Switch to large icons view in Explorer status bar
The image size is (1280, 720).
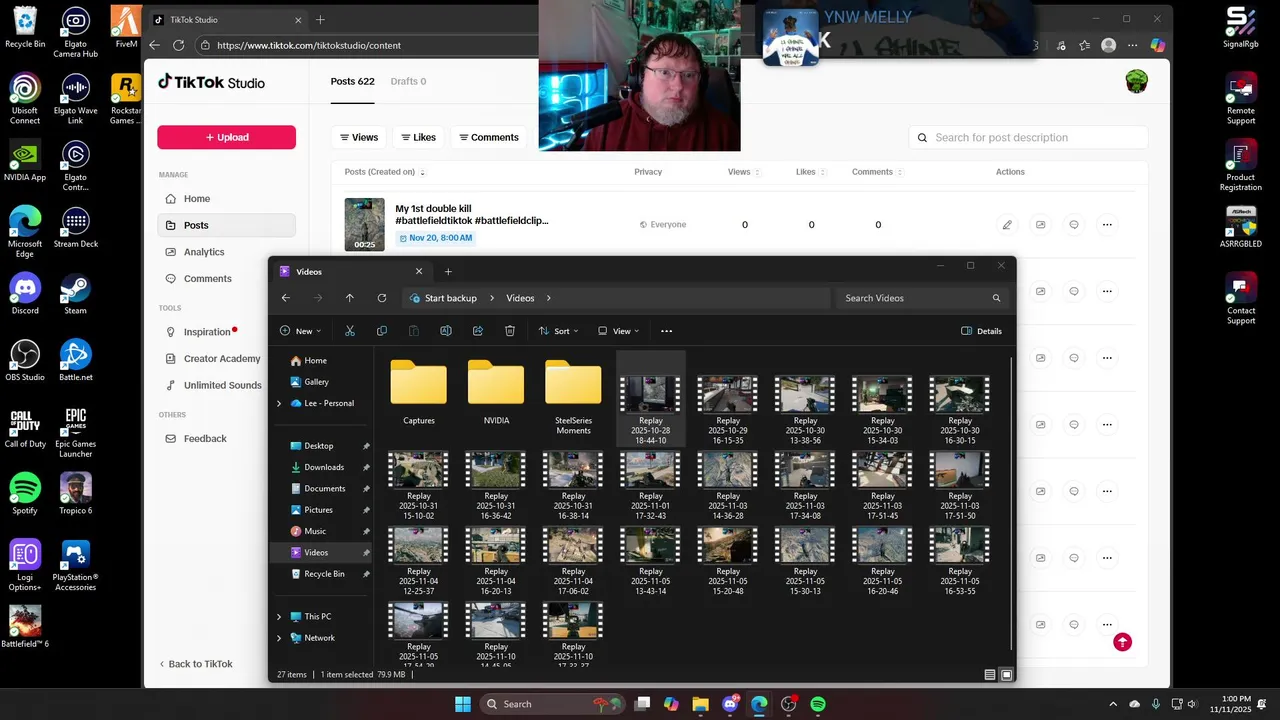coord(1007,675)
